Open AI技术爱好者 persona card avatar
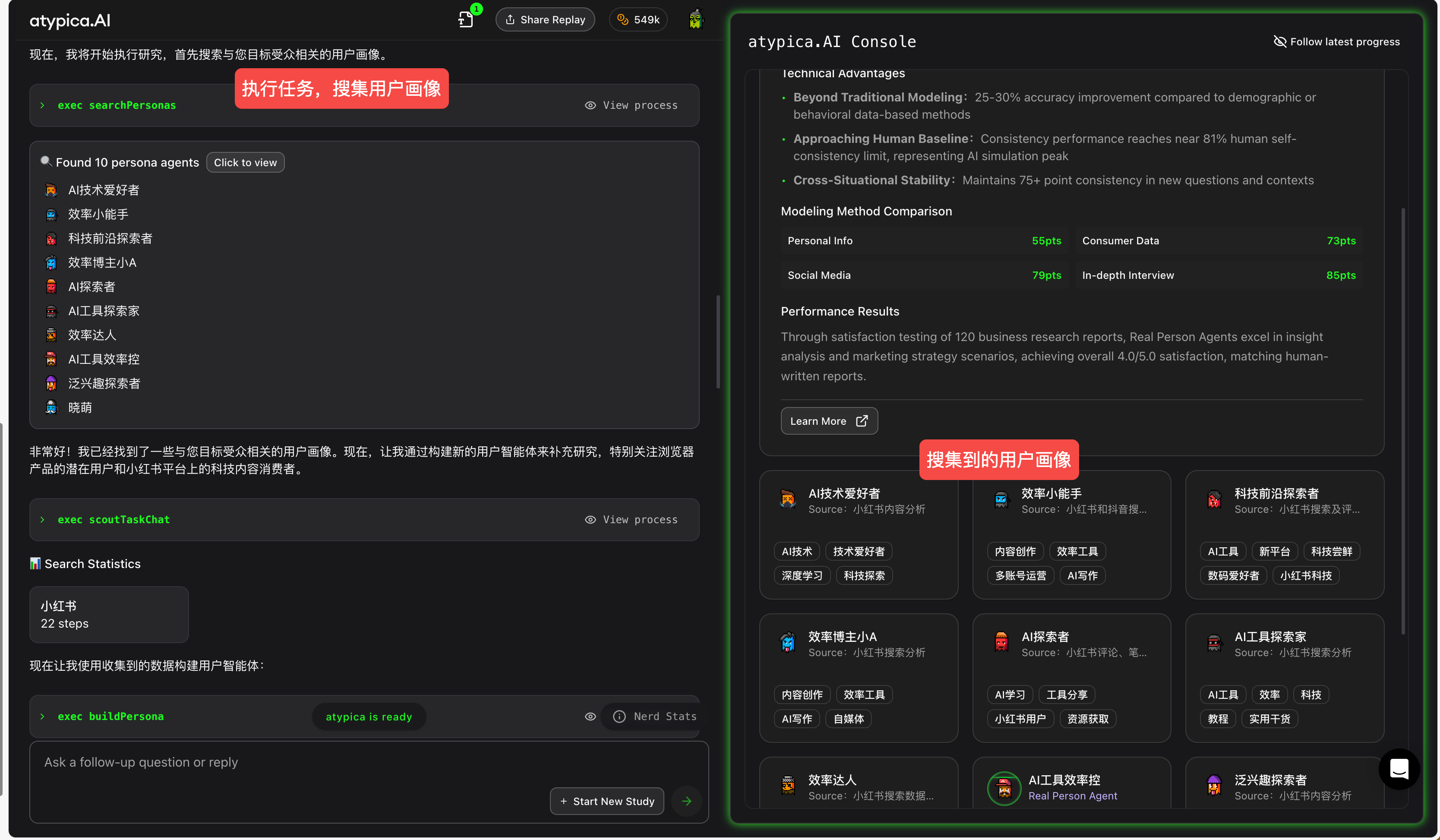 tap(788, 499)
